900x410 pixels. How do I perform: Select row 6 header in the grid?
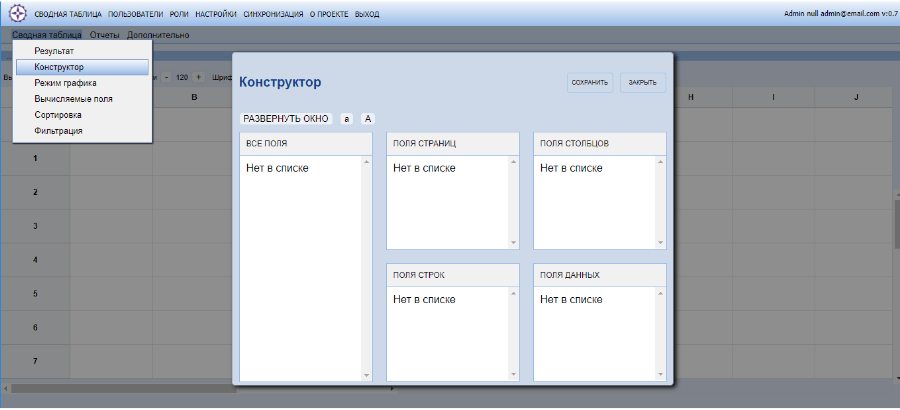[x=35, y=328]
